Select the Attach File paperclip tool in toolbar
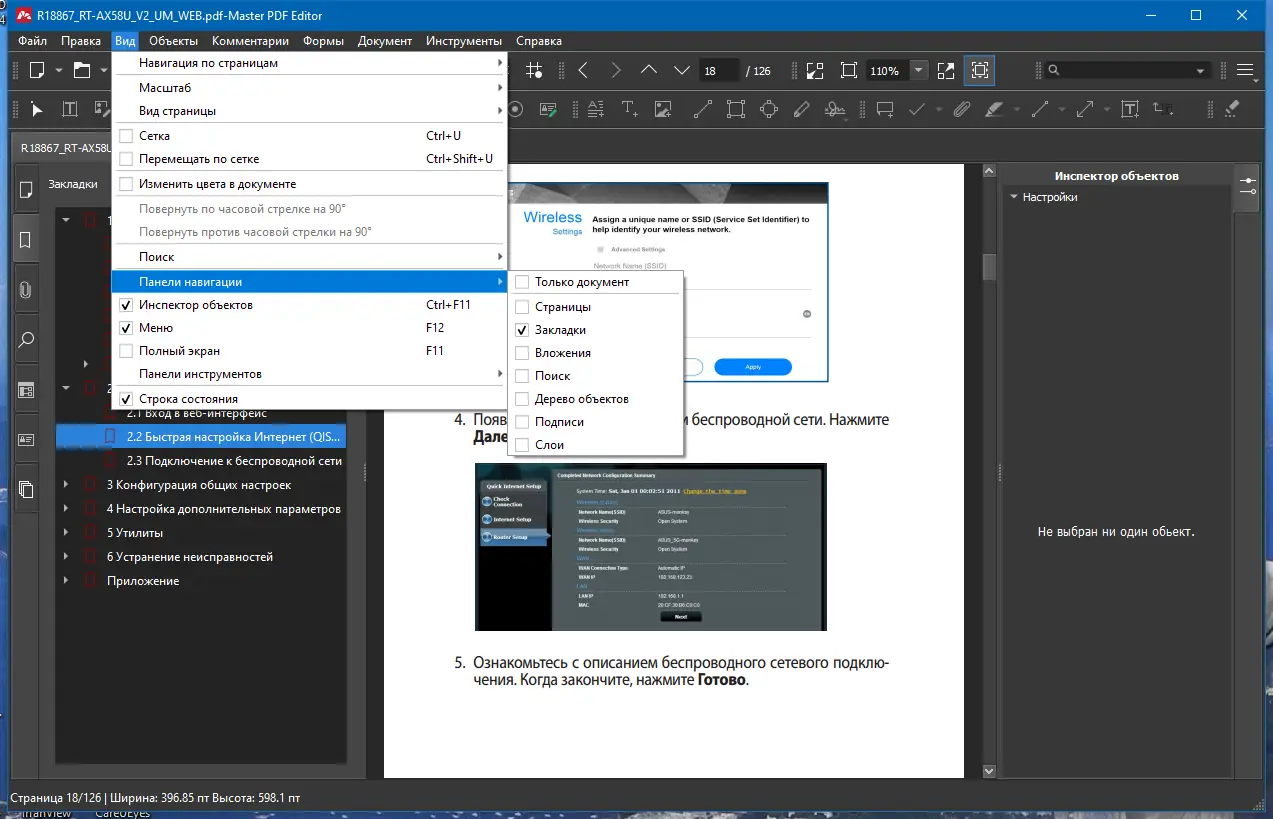 (961, 109)
